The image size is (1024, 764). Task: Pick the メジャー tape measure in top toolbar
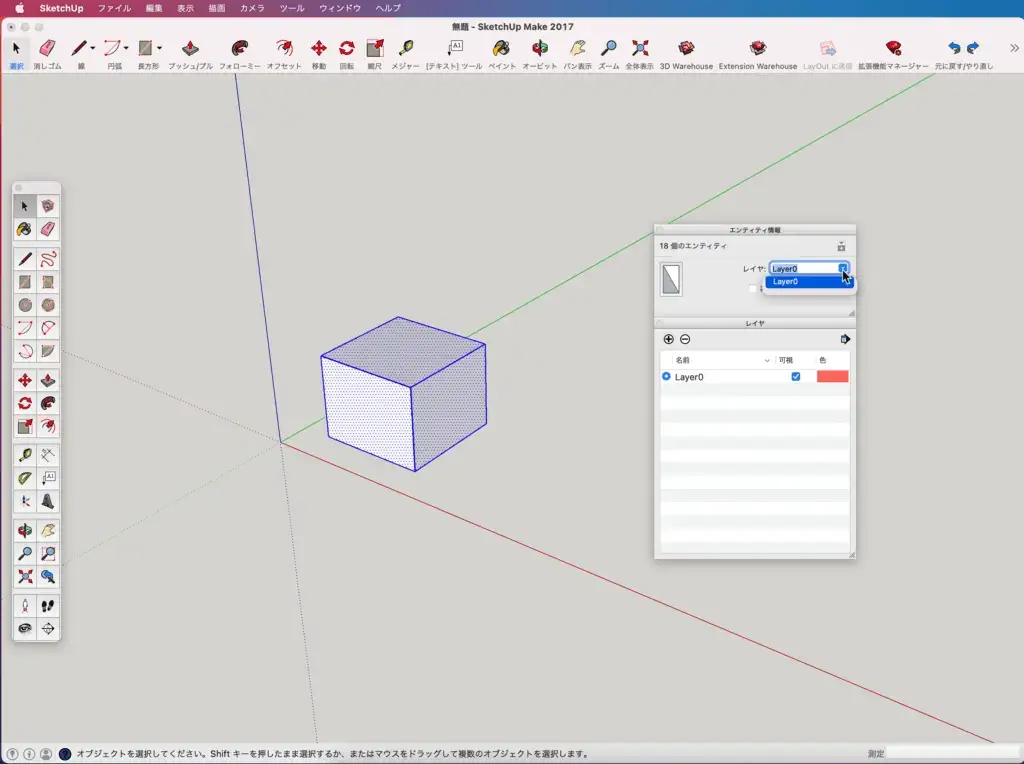[x=406, y=54]
